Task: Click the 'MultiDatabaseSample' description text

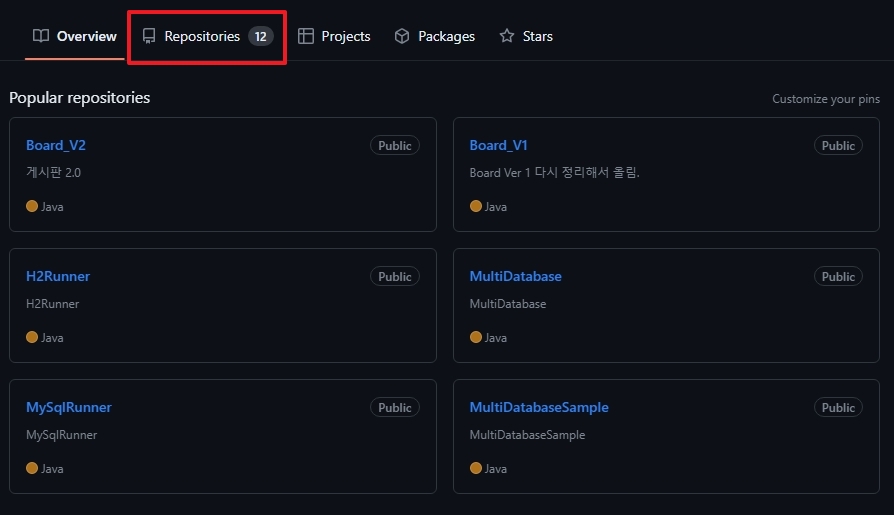Action: [527, 435]
